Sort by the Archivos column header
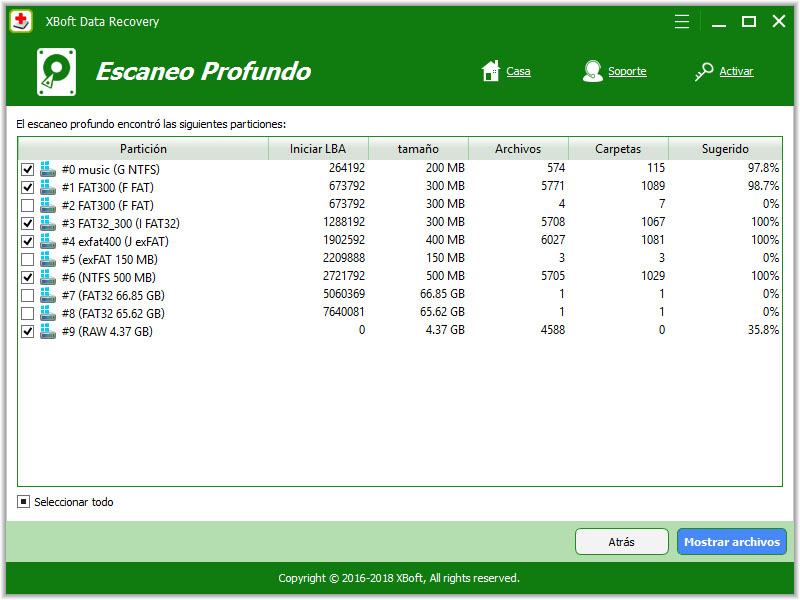Screen dimensions: 800x600 coord(518,148)
